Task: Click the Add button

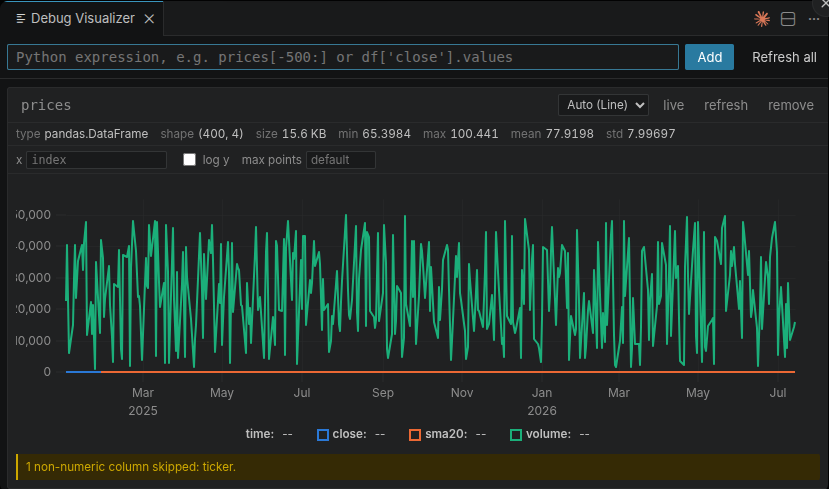Action: tap(709, 57)
